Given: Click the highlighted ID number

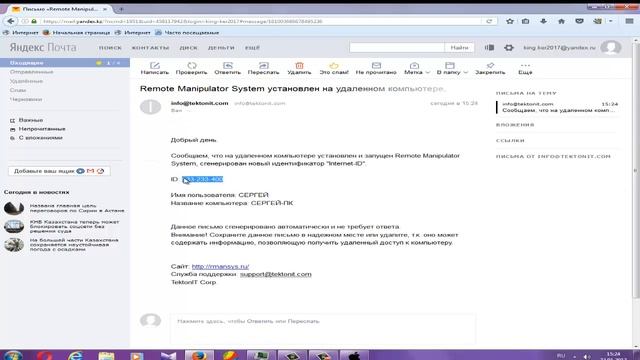Looking at the screenshot, I should (x=202, y=179).
